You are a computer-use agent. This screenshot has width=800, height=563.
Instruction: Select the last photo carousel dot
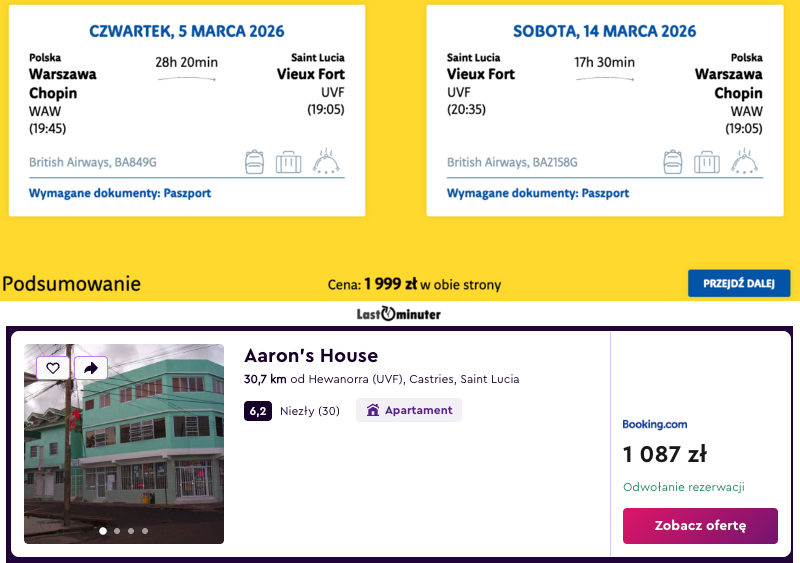point(145,531)
